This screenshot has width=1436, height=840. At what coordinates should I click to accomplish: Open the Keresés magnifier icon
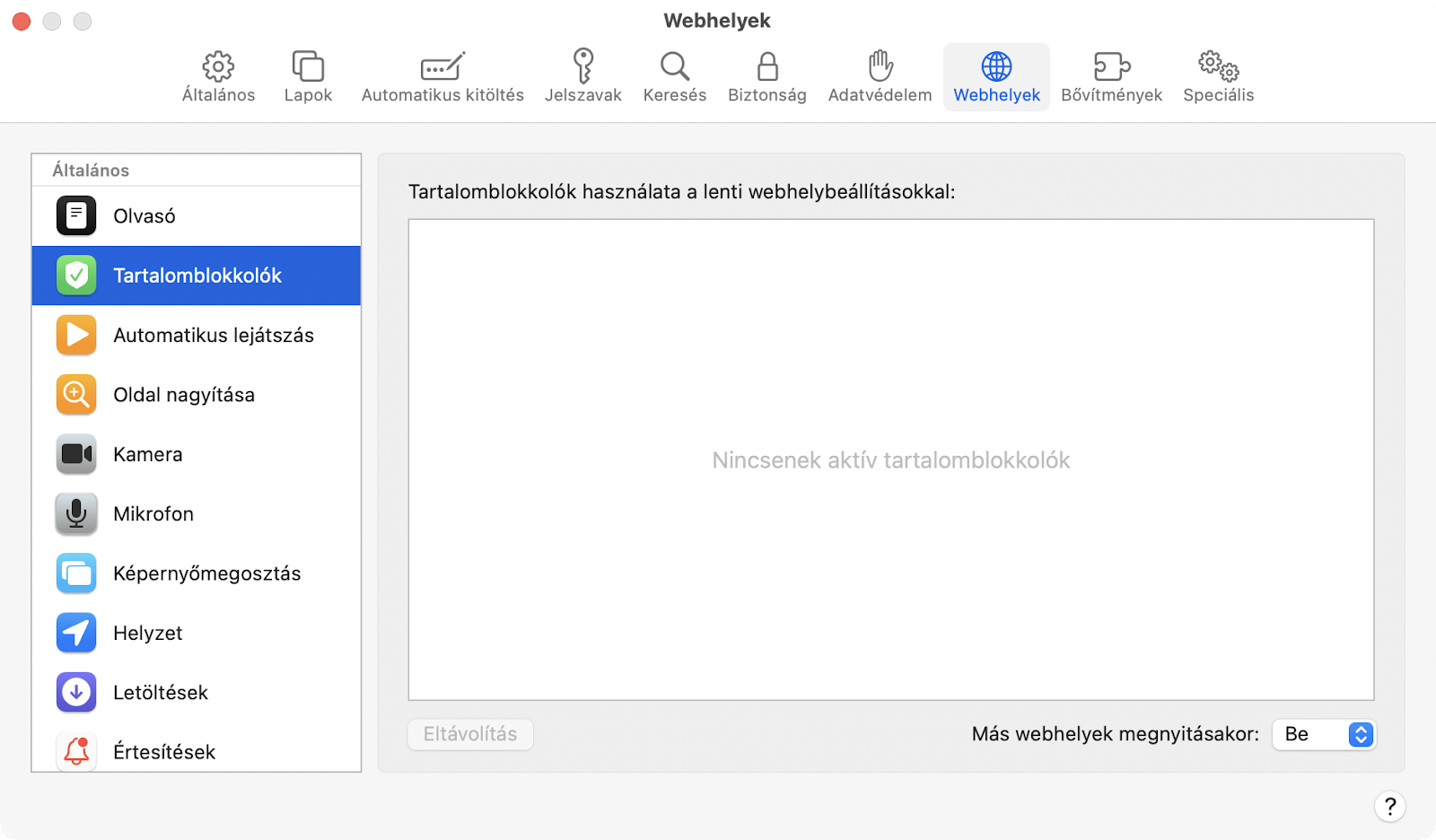point(675,66)
